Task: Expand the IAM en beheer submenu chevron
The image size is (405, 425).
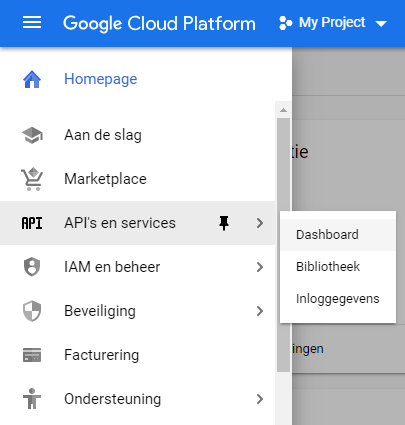Action: click(x=260, y=267)
